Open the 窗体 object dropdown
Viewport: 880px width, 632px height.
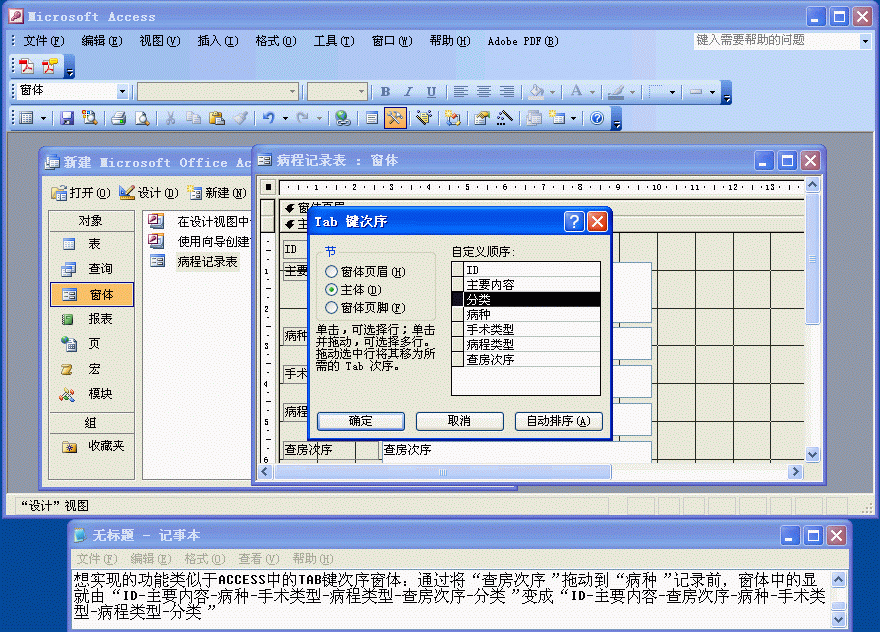point(122,91)
